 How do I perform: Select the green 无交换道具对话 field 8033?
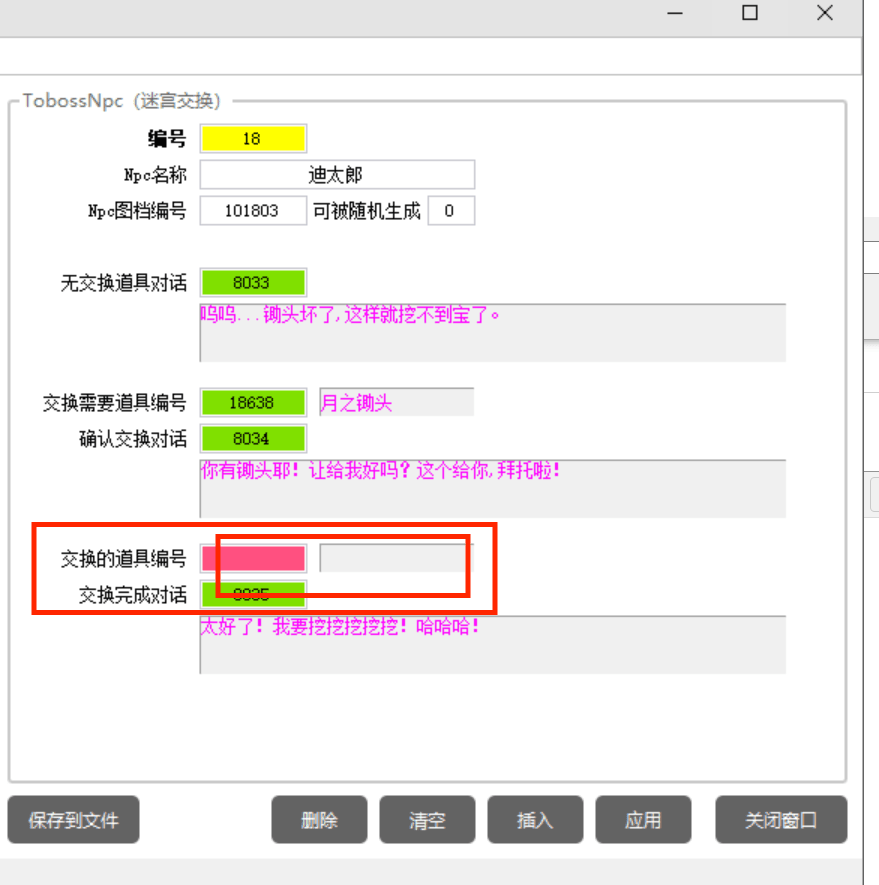click(253, 282)
